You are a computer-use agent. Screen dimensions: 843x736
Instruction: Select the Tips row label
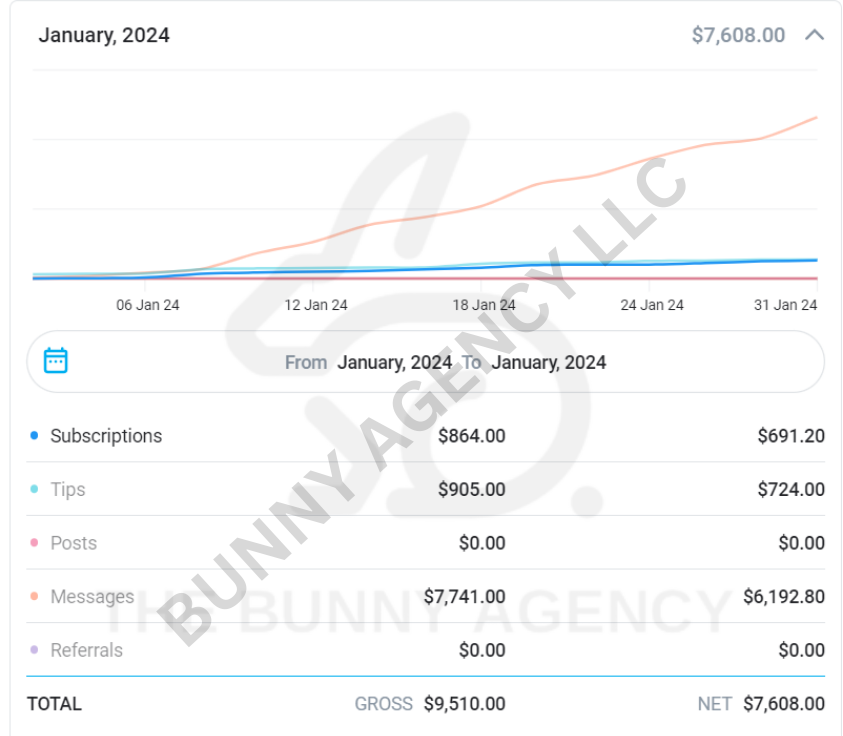(68, 489)
